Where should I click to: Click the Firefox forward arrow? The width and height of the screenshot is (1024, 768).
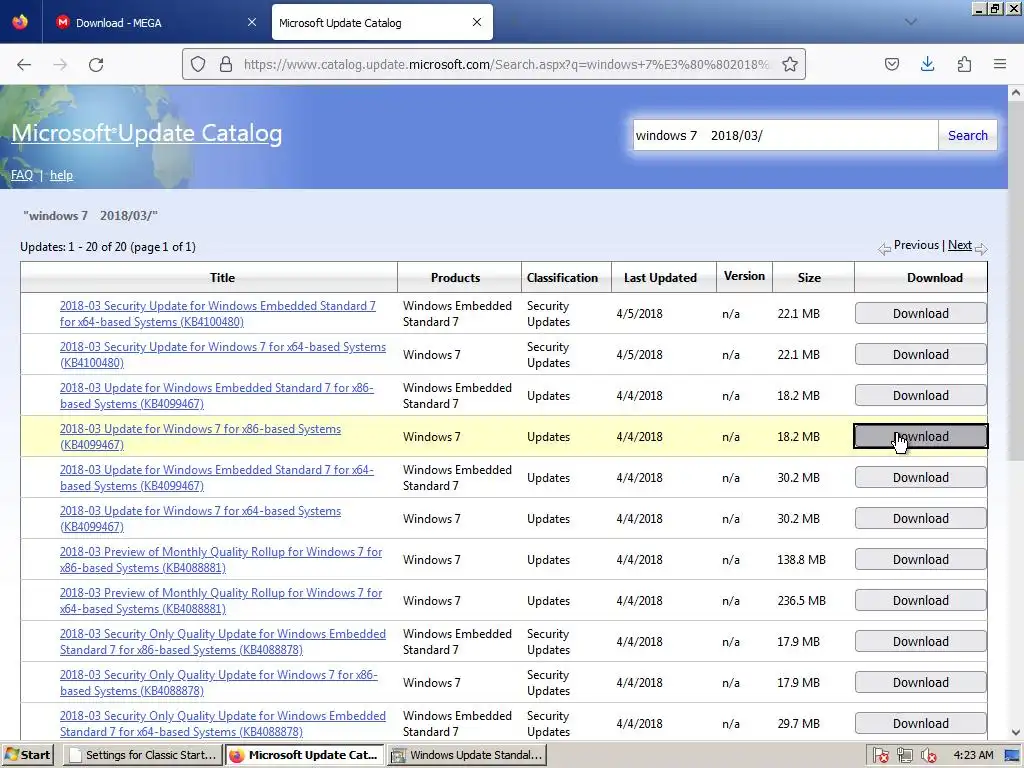pyautogui.click(x=60, y=65)
